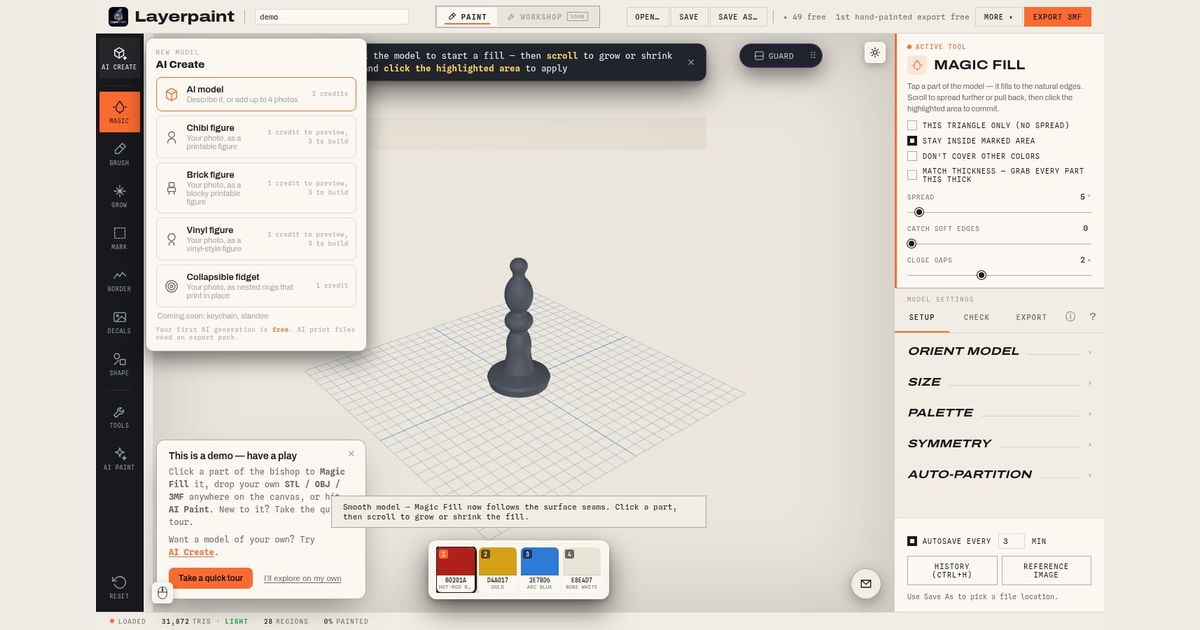Expand the Size section
This screenshot has height=630, width=1200.
999,382
